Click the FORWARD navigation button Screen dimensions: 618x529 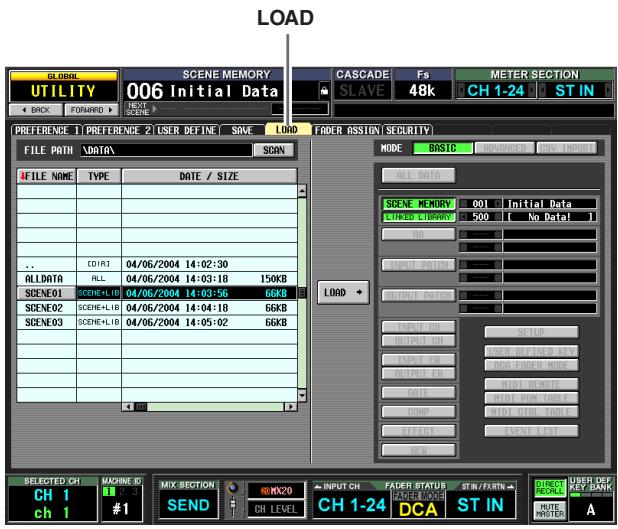(91, 110)
